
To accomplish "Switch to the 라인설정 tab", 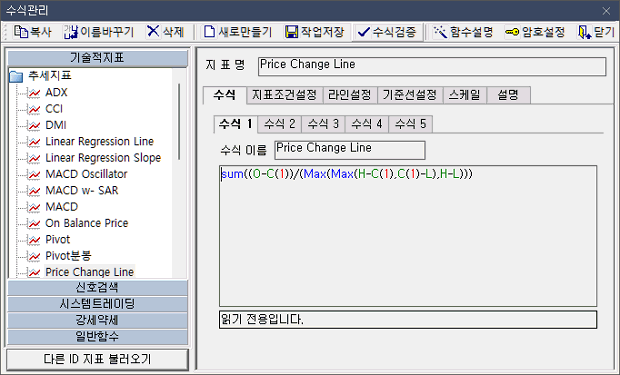I will (x=350, y=95).
